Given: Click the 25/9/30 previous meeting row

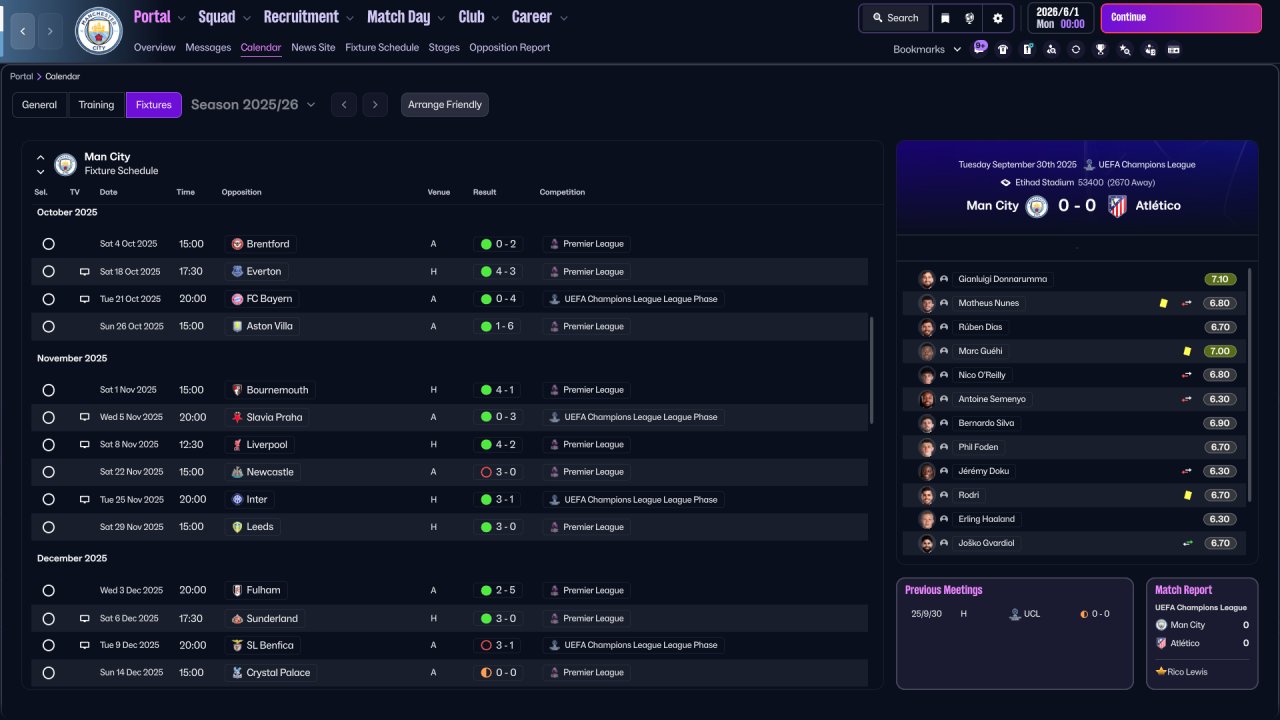Looking at the screenshot, I should (1015, 614).
